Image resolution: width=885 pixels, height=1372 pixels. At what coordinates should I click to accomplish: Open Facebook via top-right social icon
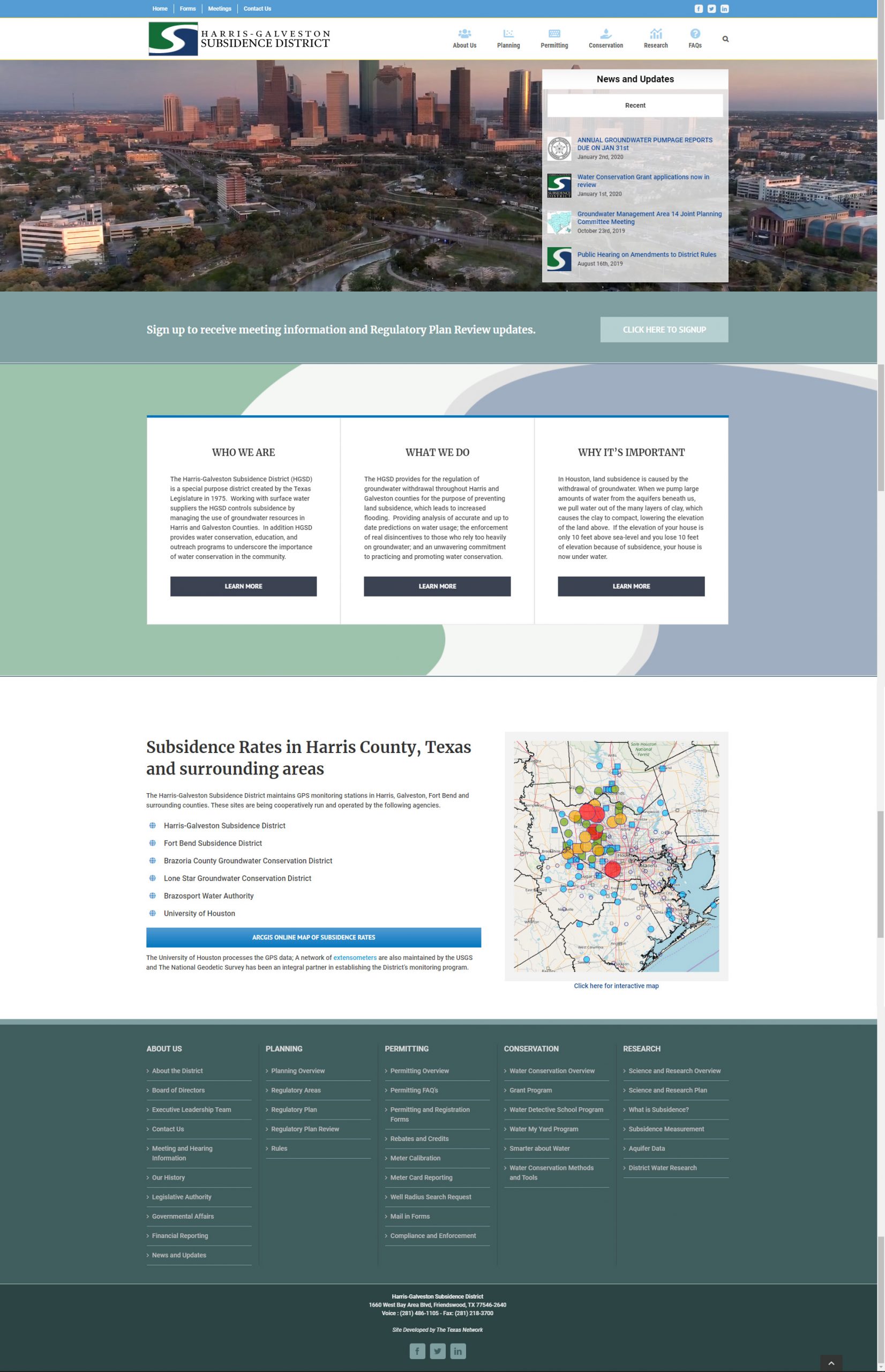(698, 9)
